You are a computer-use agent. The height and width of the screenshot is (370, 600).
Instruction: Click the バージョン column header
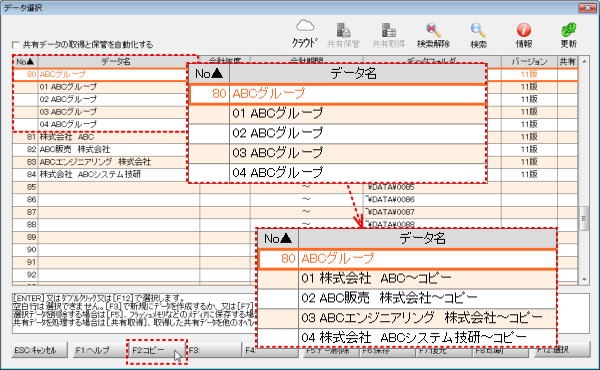coord(529,62)
